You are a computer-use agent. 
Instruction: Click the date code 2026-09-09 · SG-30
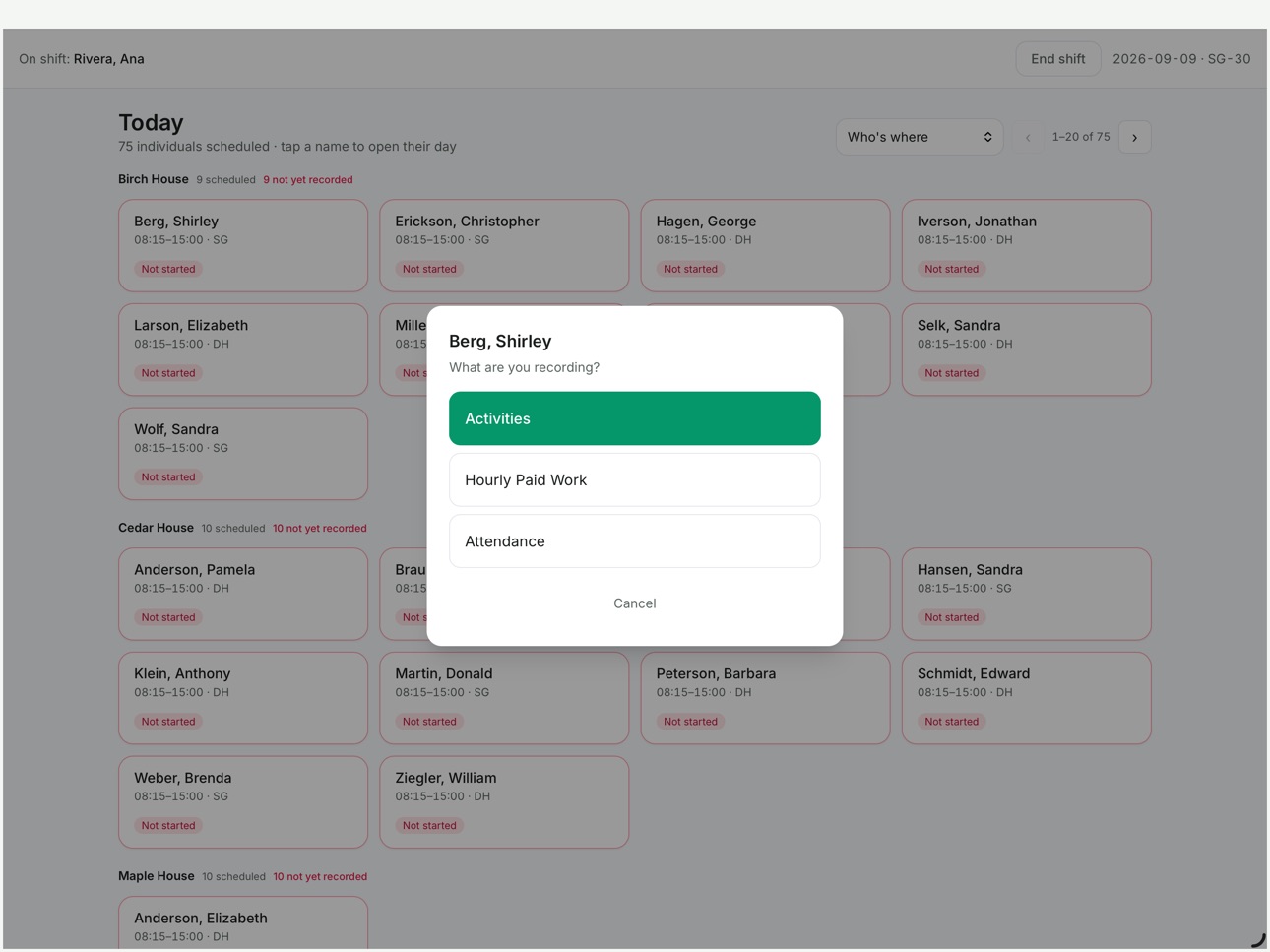pos(1181,59)
